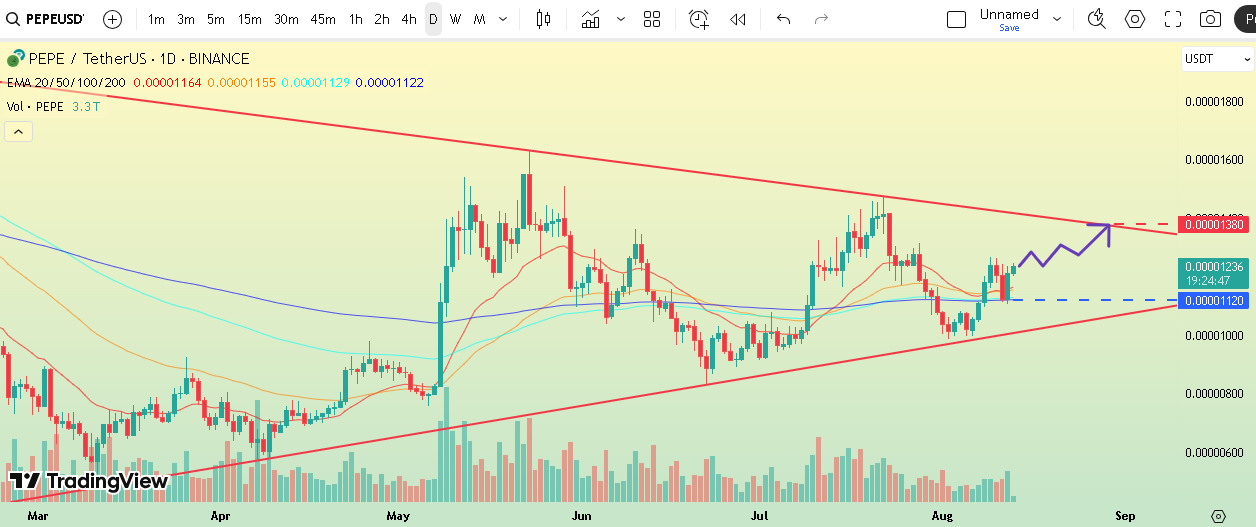Screen dimensions: 1256x527
Task: Take a chart snapshot with camera icon
Action: 1210,19
